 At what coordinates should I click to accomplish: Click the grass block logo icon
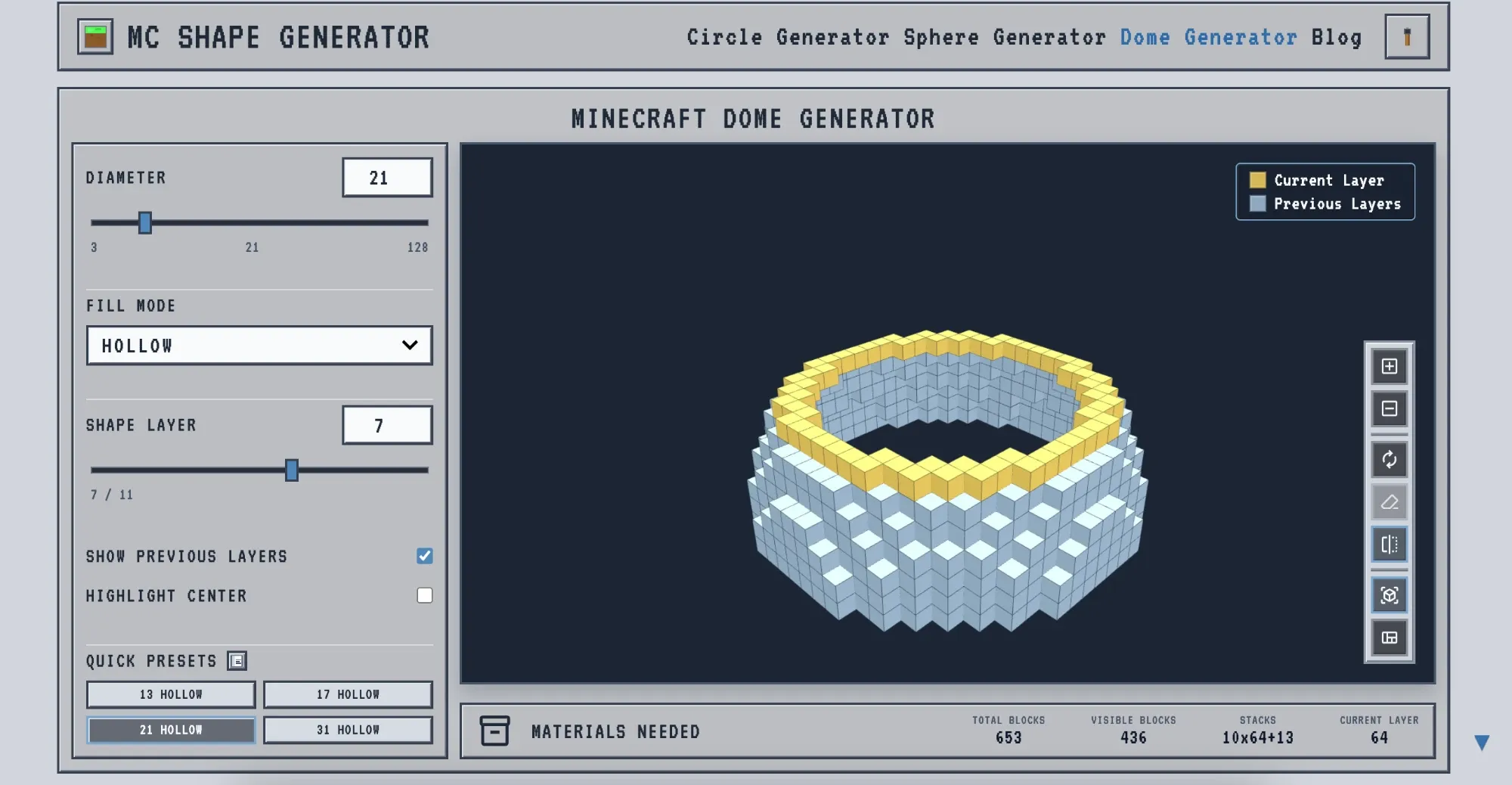95,36
